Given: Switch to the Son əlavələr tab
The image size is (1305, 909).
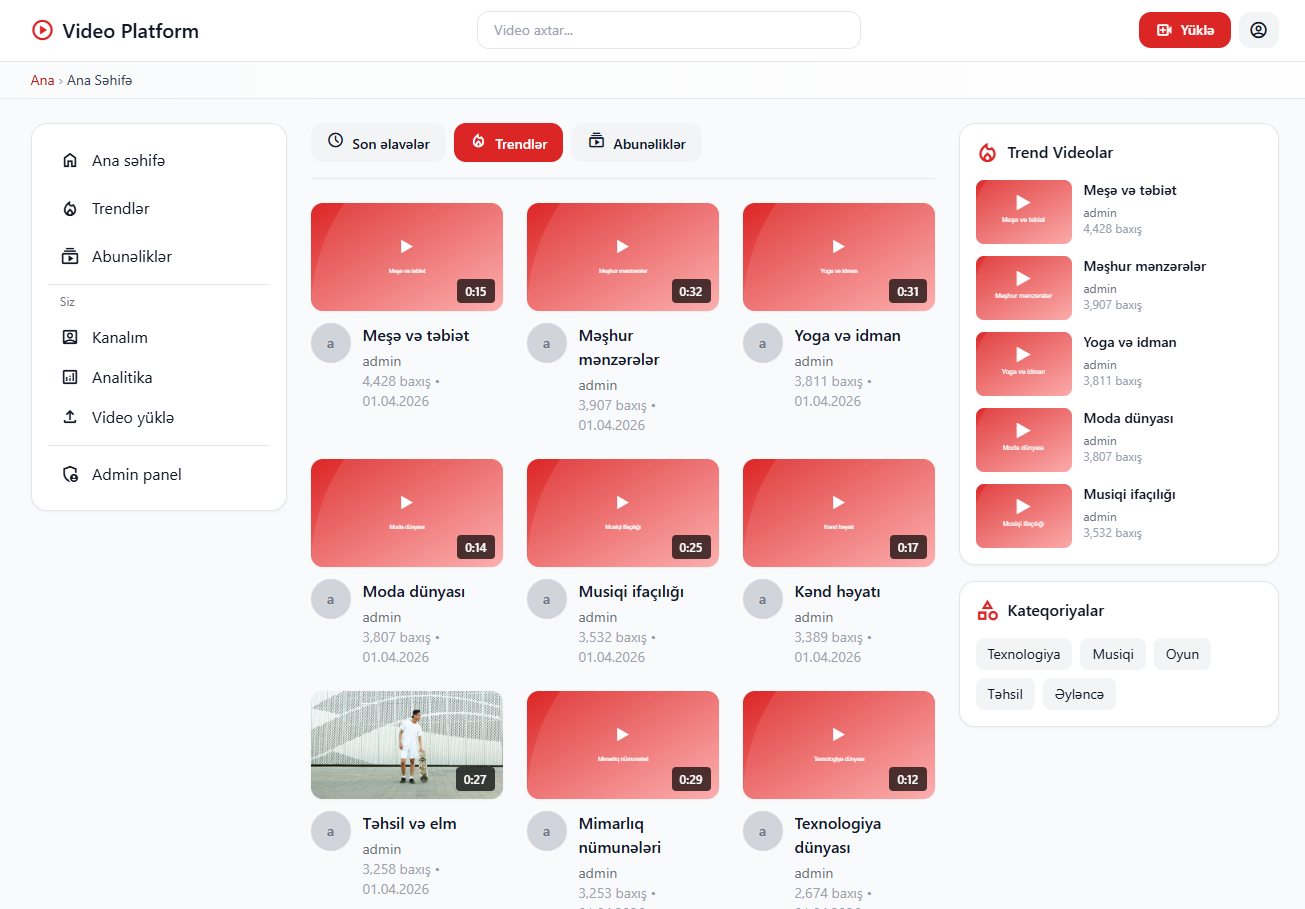Looking at the screenshot, I should pyautogui.click(x=378, y=142).
